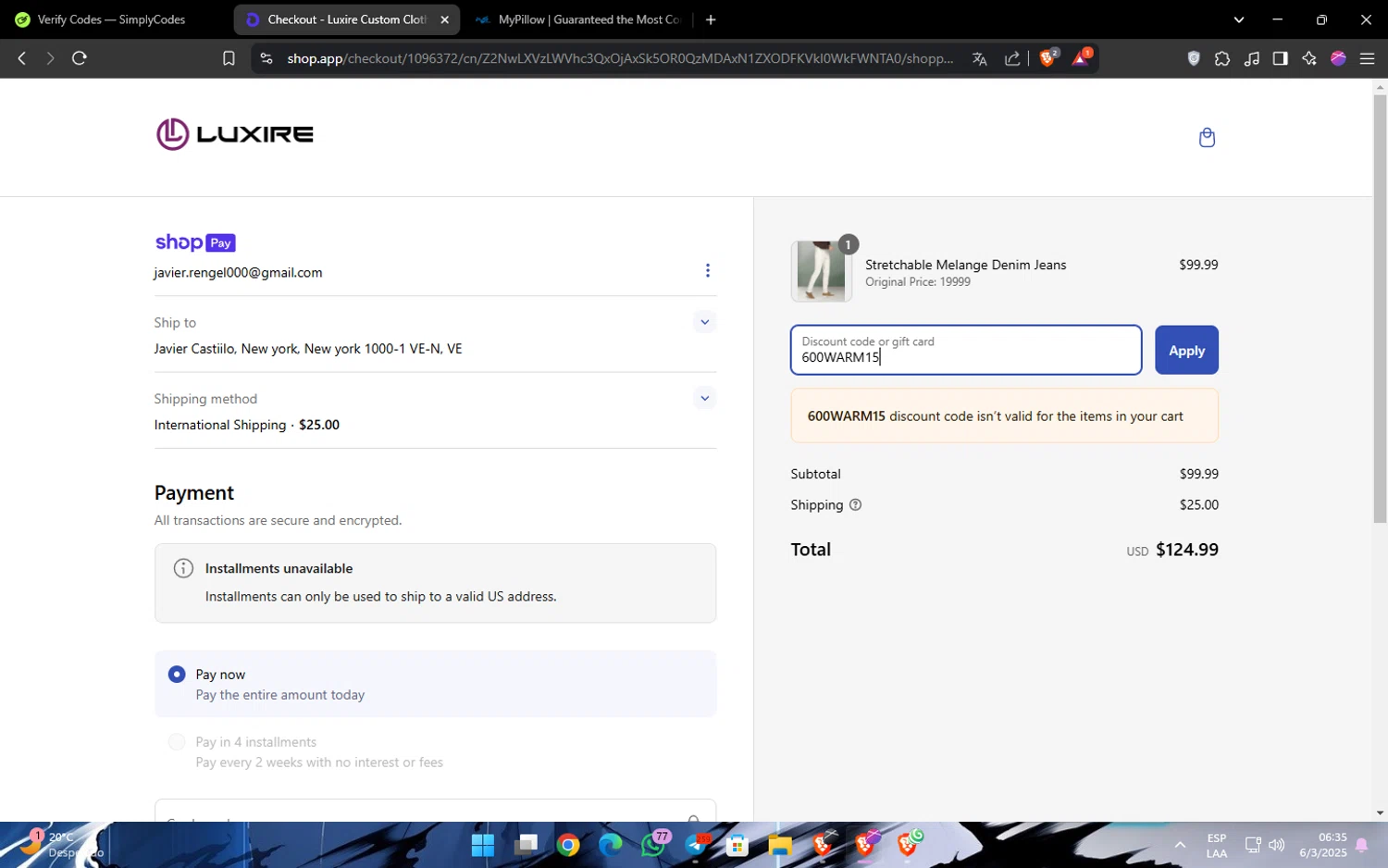Open the Extensions puzzle icon
Image resolution: width=1388 pixels, height=868 pixels.
coord(1222,58)
